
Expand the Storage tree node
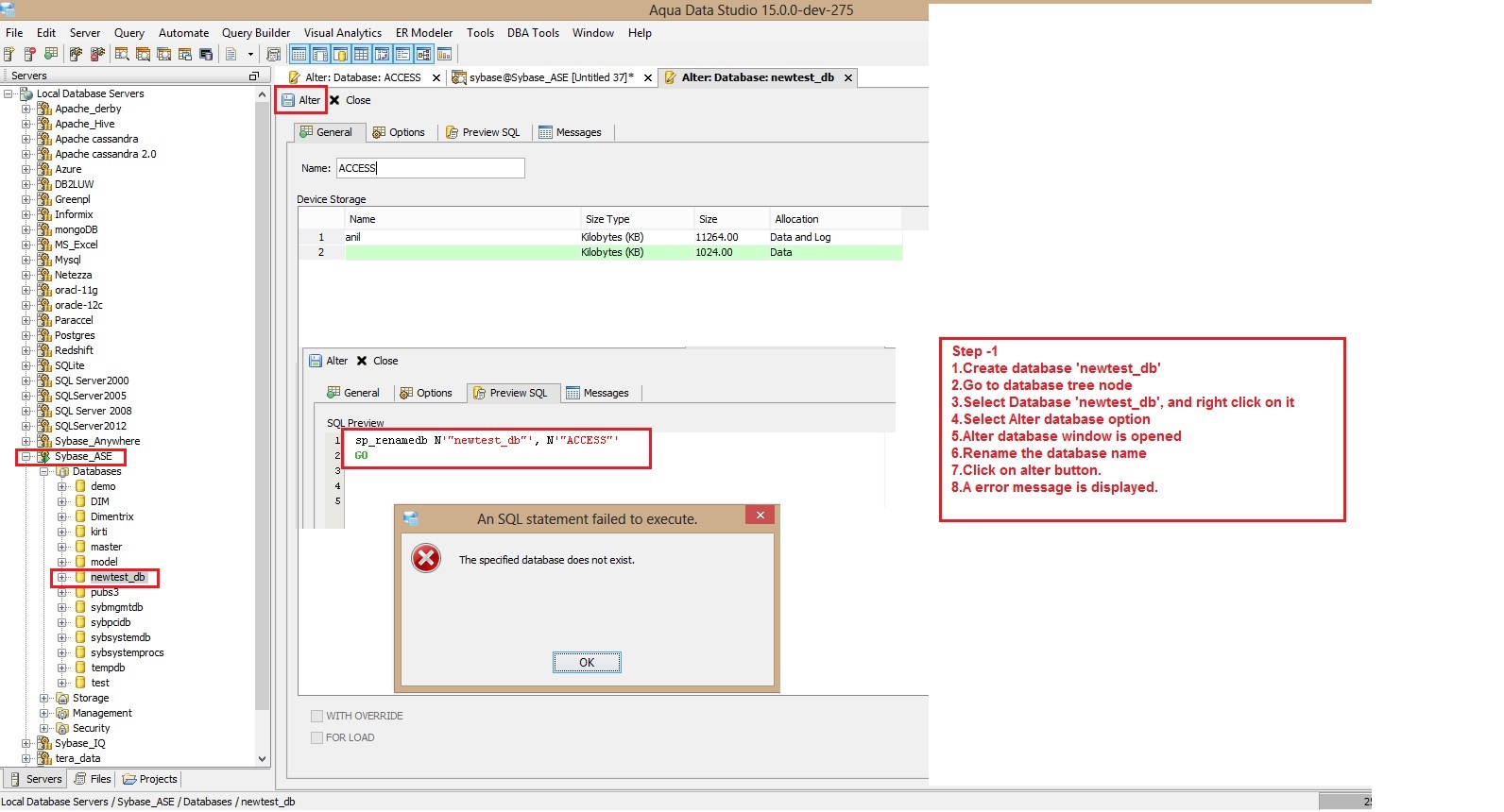click(44, 698)
